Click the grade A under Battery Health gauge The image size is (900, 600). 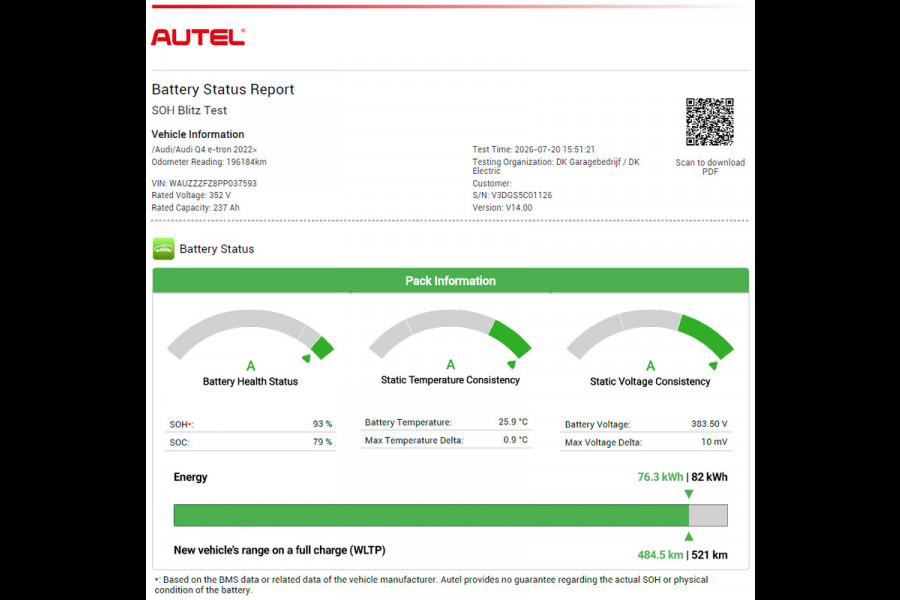pyautogui.click(x=251, y=366)
